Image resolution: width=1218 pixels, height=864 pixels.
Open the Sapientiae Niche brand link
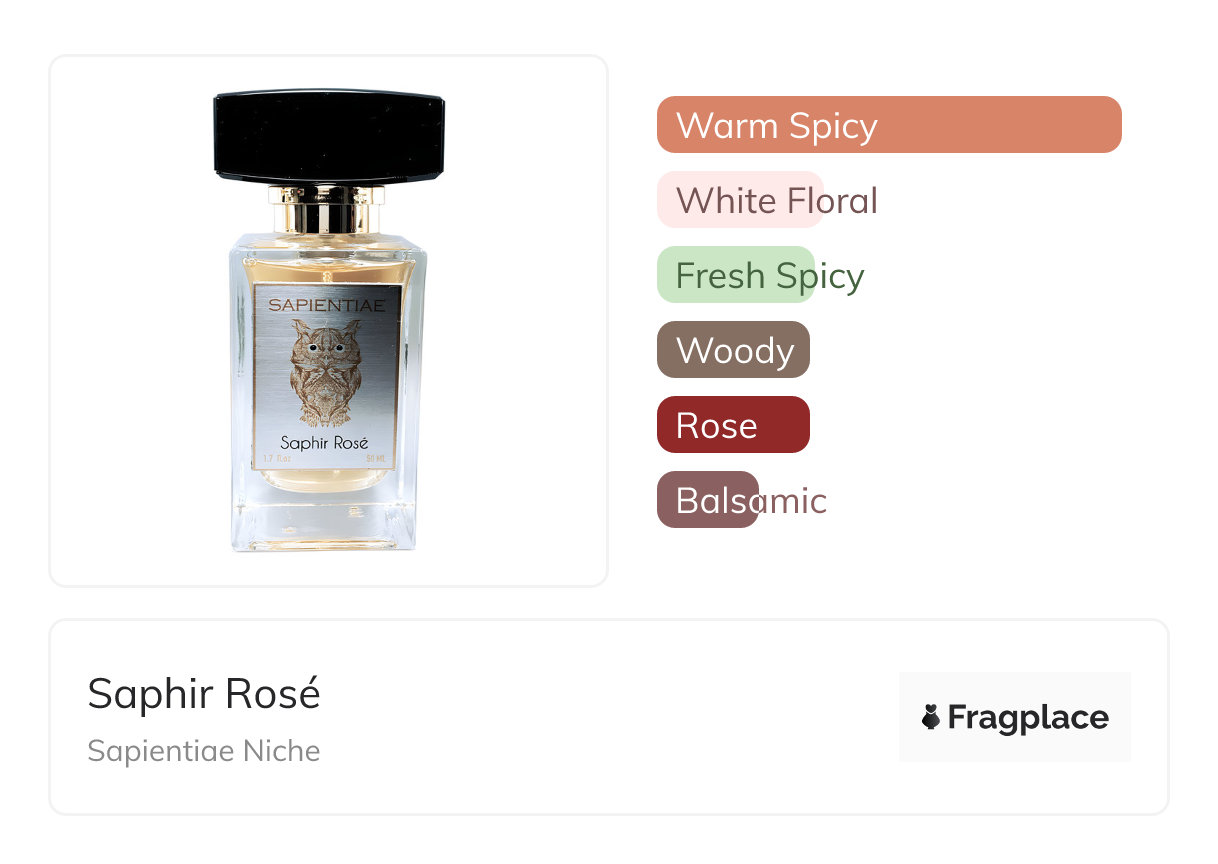[204, 750]
